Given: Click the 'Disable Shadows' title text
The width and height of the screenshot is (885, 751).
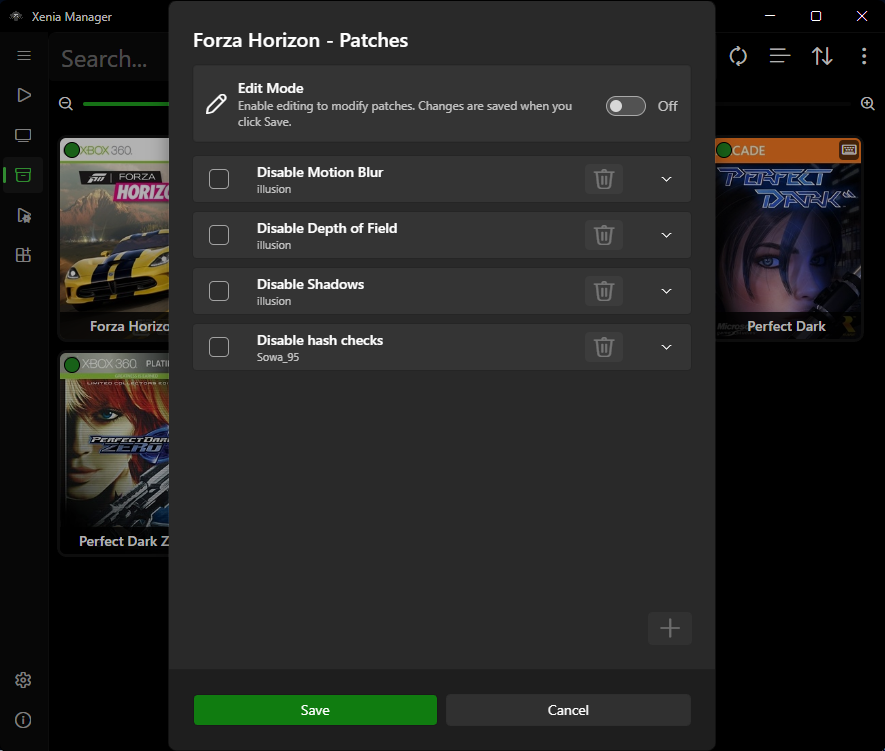Looking at the screenshot, I should 310,284.
